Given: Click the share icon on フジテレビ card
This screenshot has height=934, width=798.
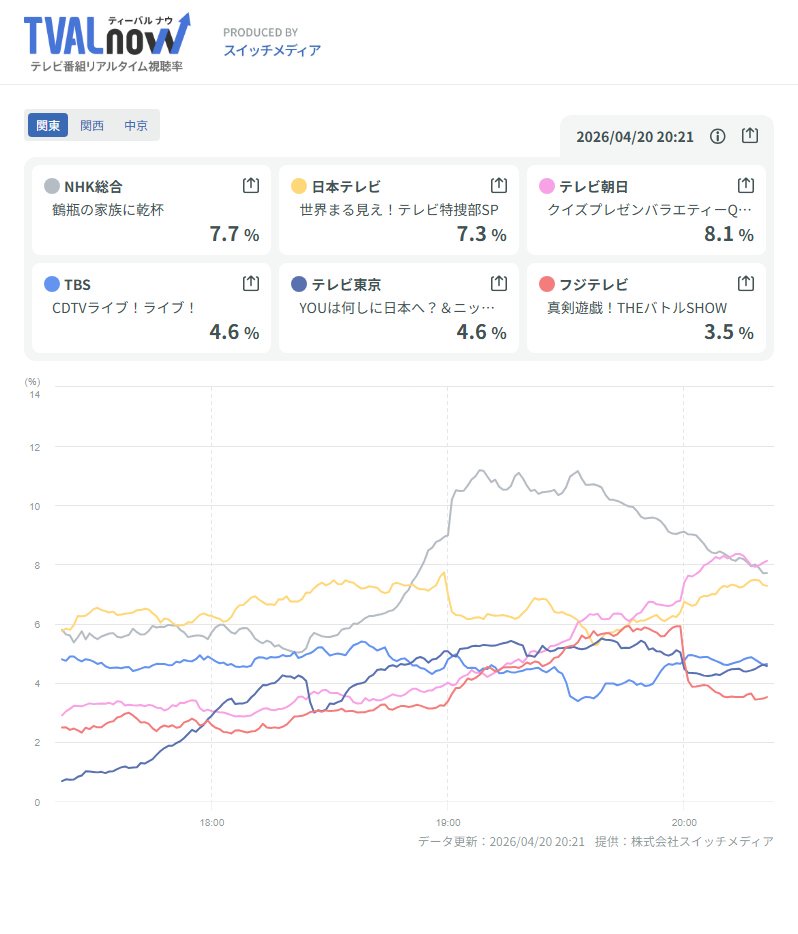Looking at the screenshot, I should pos(745,284).
